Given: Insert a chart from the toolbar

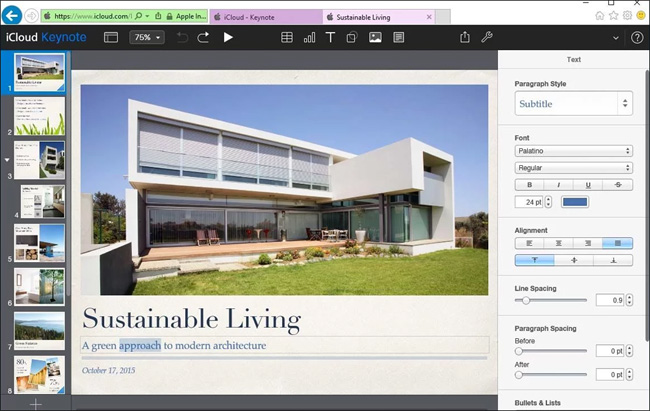Looking at the screenshot, I should click(309, 37).
